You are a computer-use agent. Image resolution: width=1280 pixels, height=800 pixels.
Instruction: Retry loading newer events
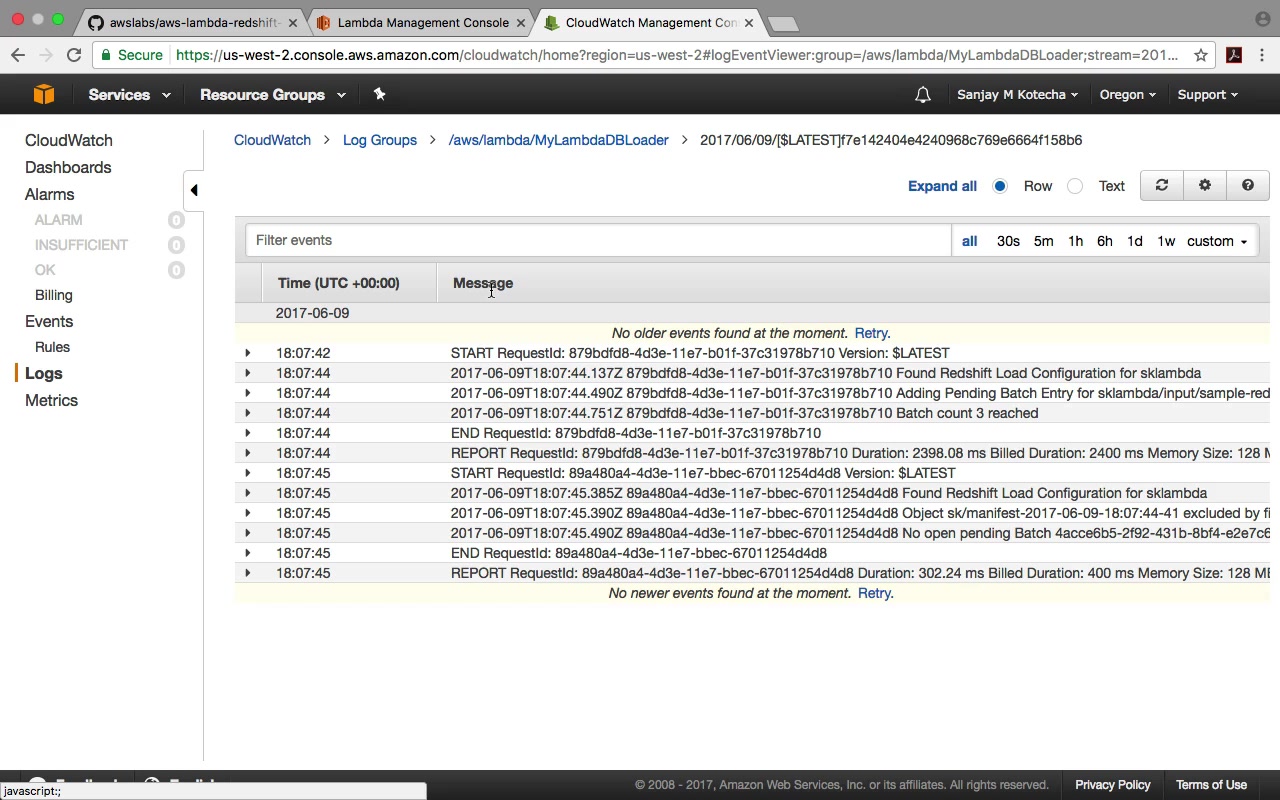(x=875, y=593)
